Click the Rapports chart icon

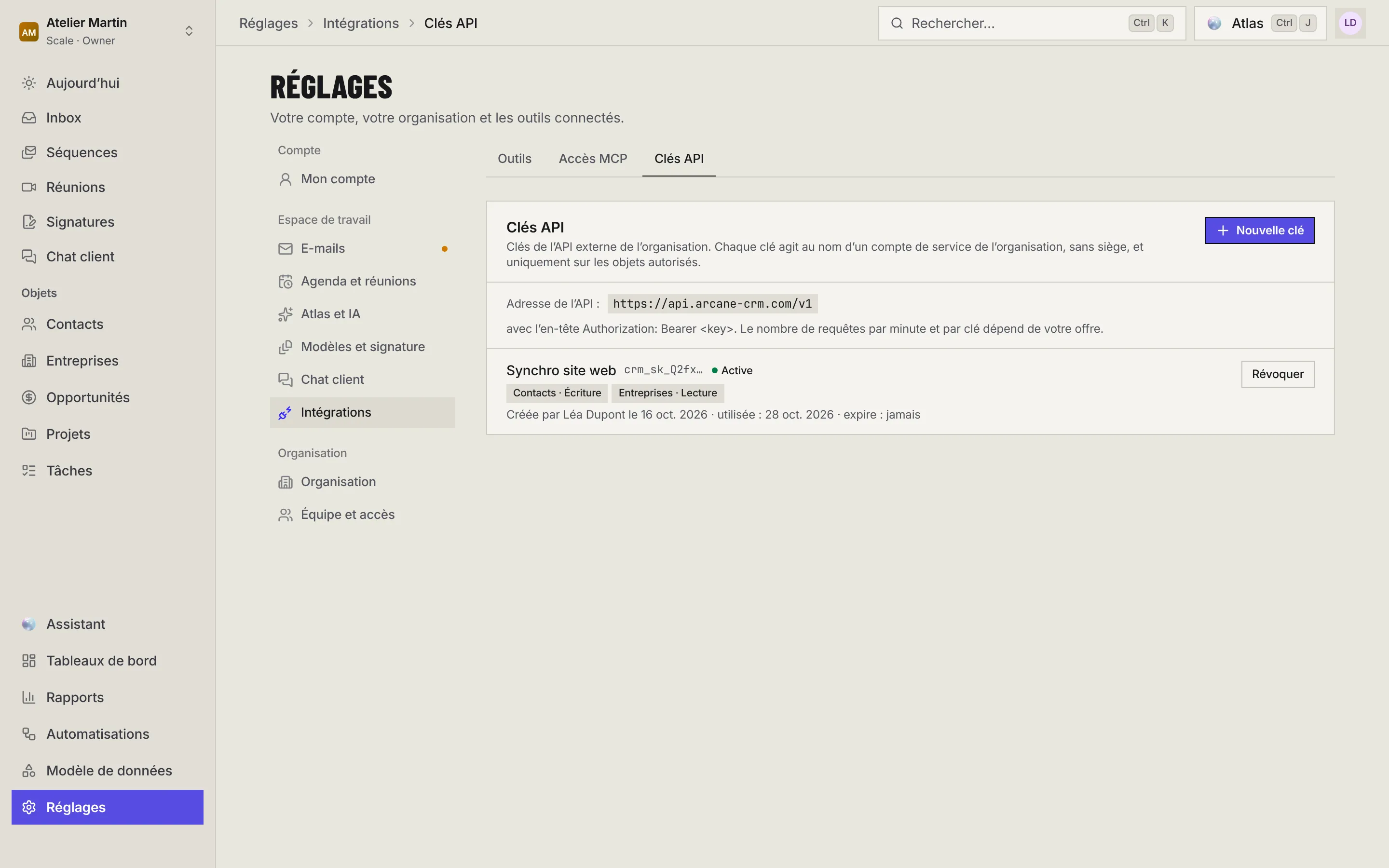[29, 697]
